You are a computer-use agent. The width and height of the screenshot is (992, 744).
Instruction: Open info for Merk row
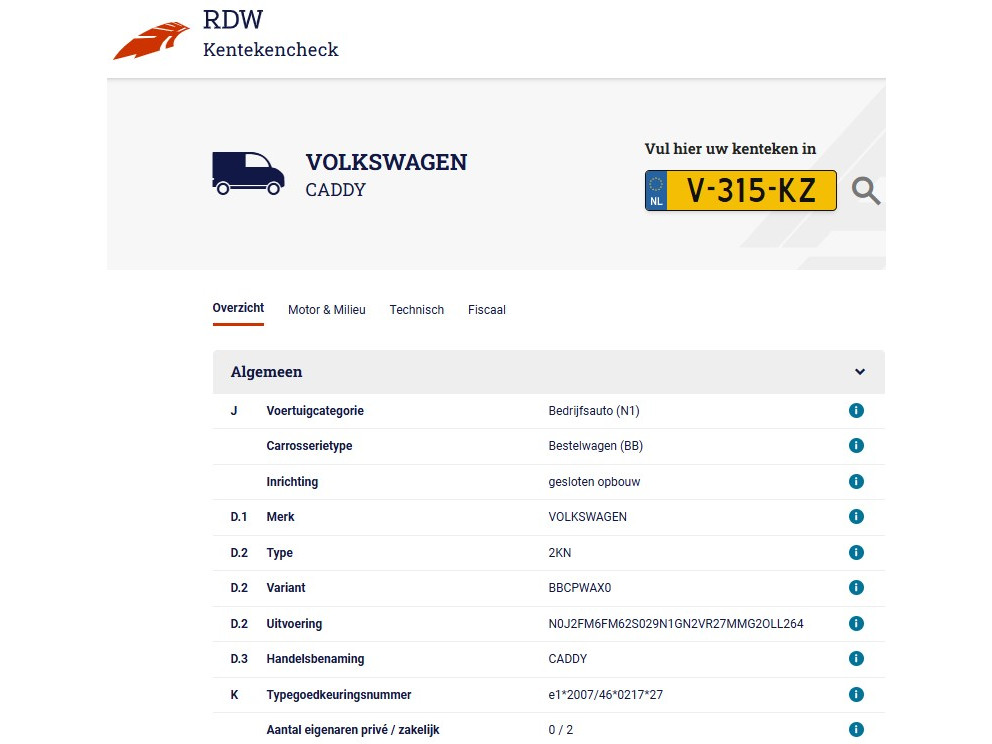click(x=856, y=516)
